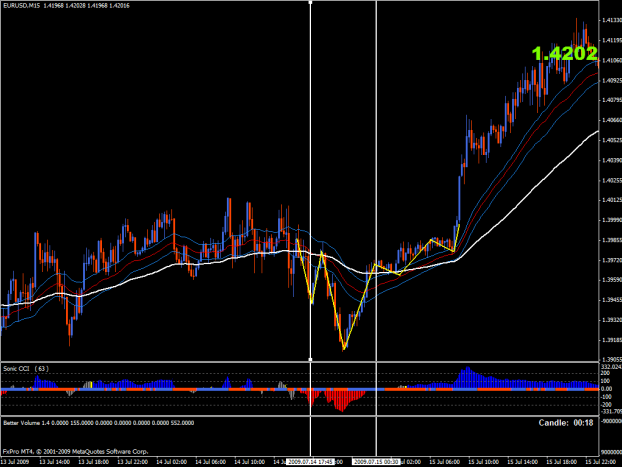Click the 1.40925 price scale label
622x468 pixels.
click(612, 80)
